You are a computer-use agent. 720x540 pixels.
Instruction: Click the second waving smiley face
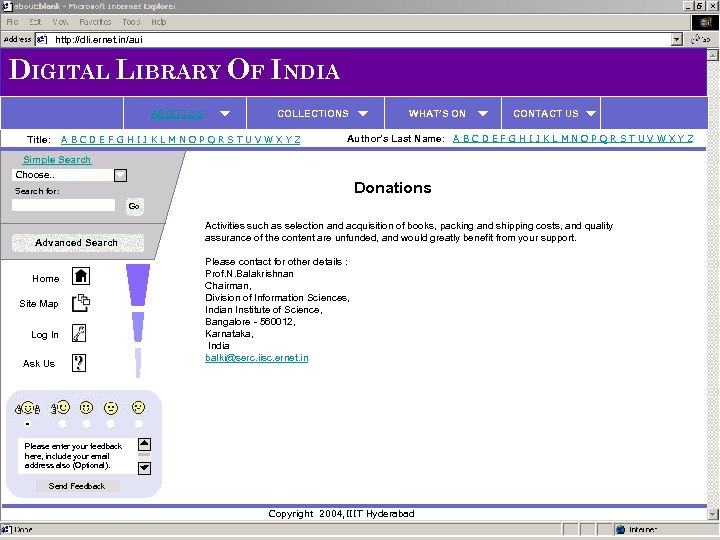click(x=60, y=407)
